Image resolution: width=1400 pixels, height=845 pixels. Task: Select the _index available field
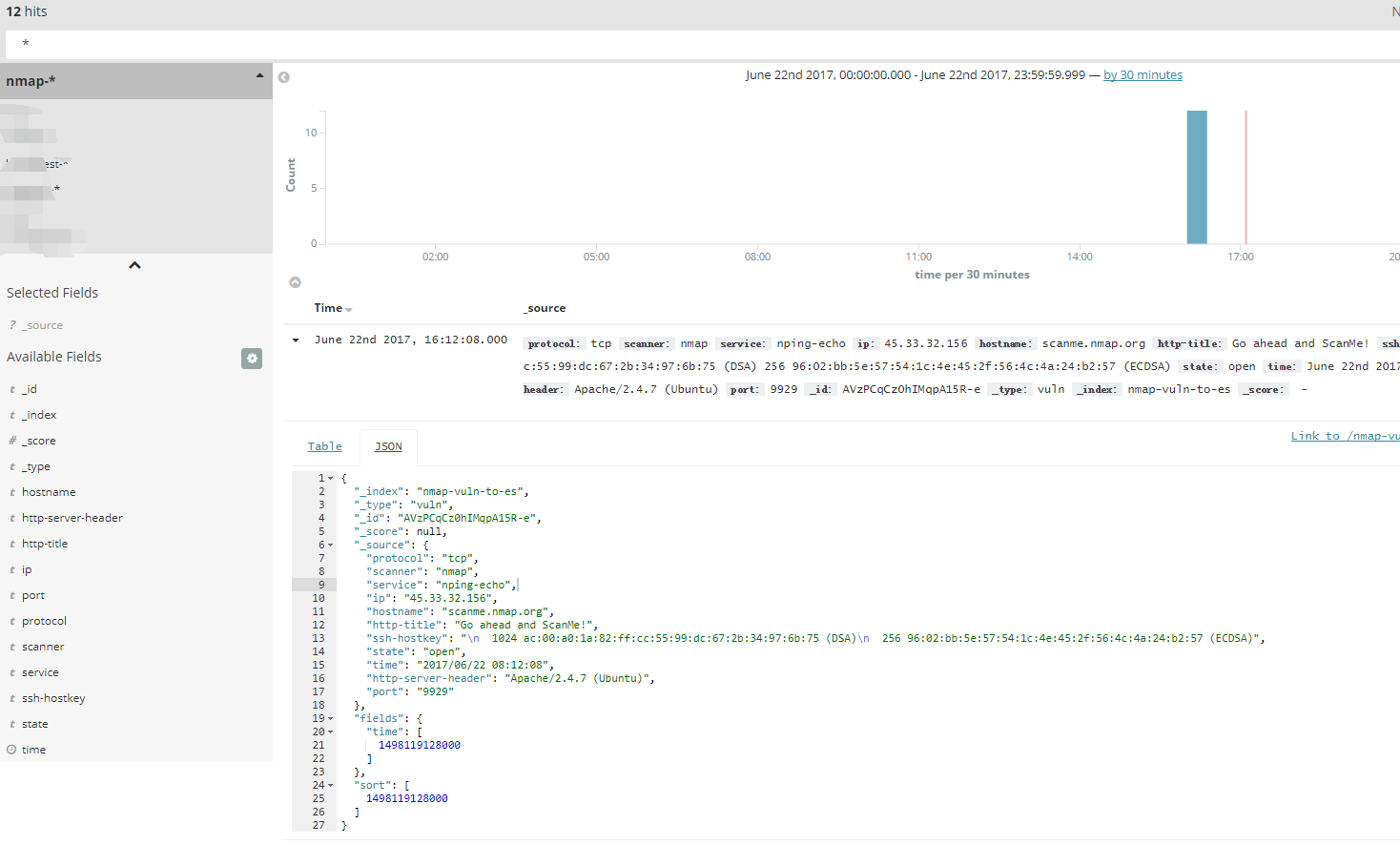pos(39,415)
